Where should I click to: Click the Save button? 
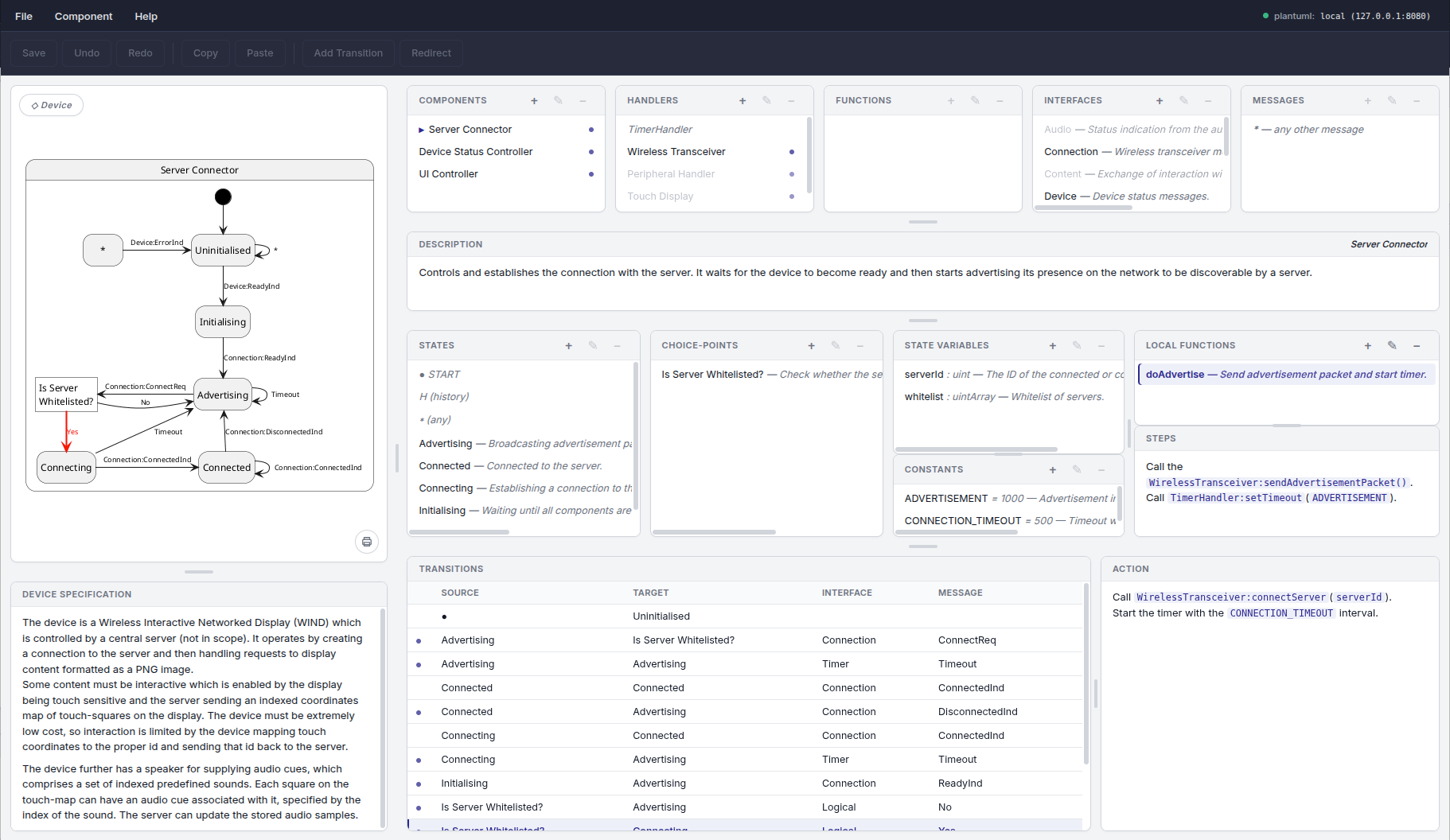click(33, 53)
